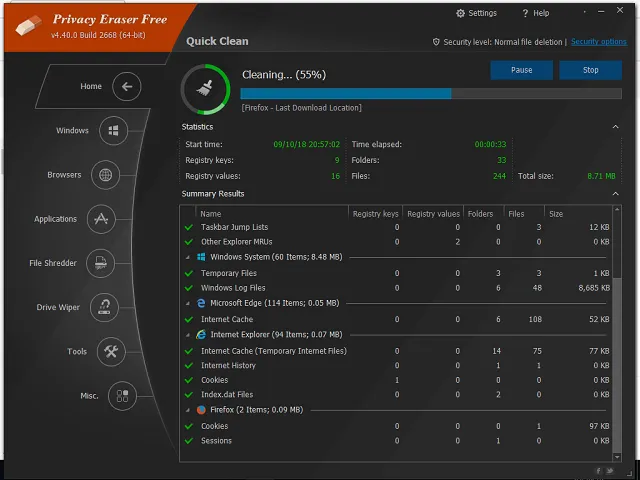Click the Home back-arrow icon
This screenshot has width=640, height=480.
coord(127,87)
